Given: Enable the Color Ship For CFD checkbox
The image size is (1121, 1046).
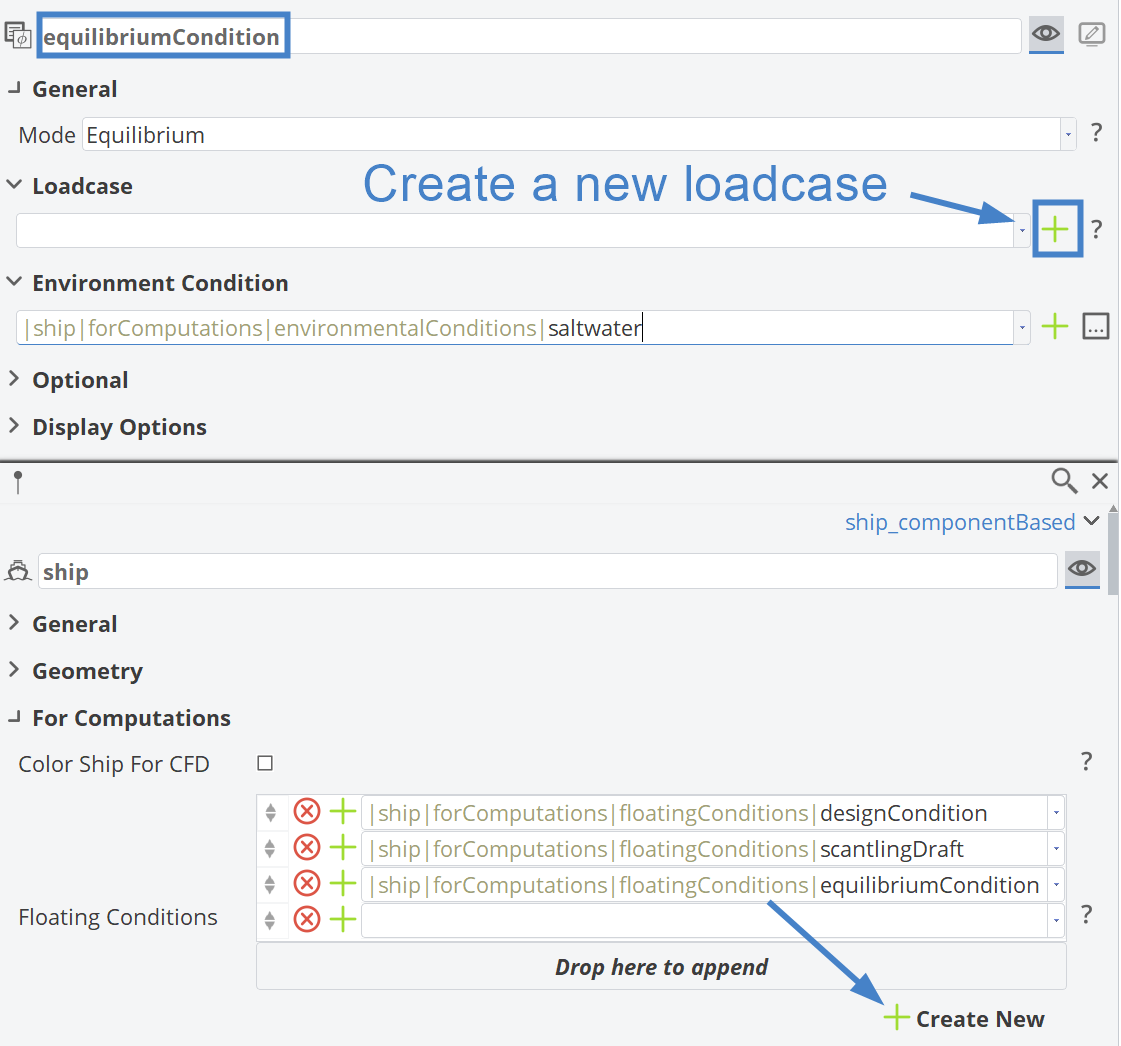Looking at the screenshot, I should point(265,764).
